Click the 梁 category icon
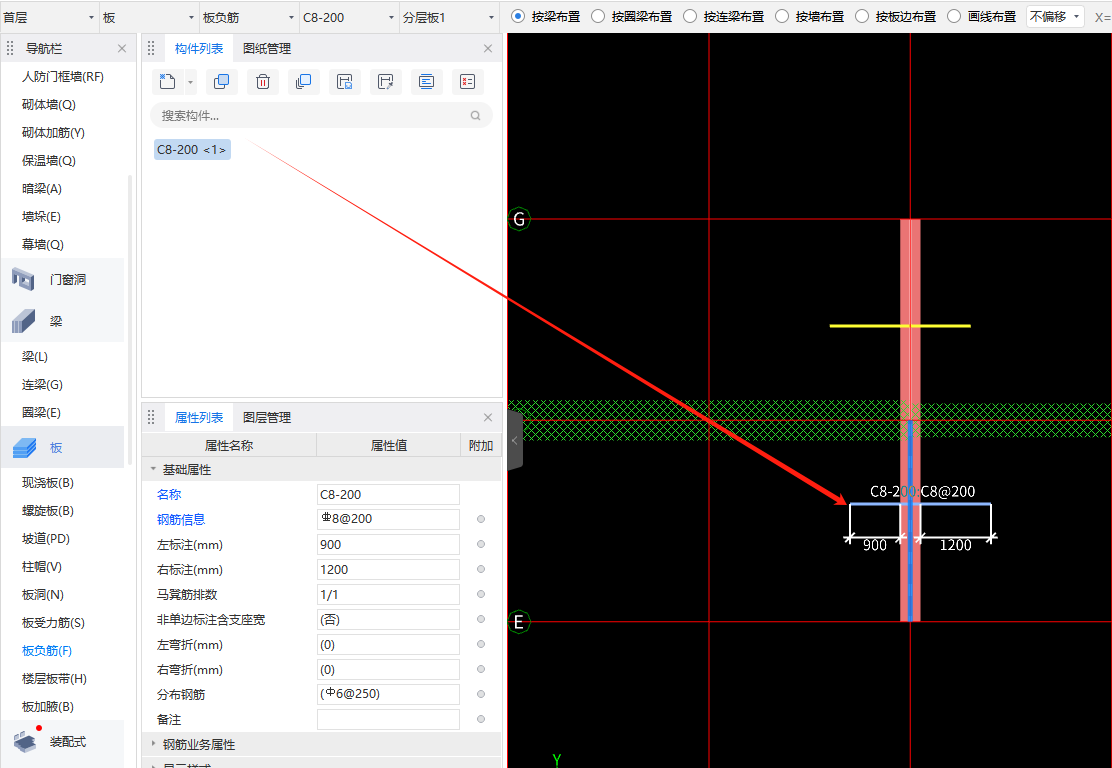The width and height of the screenshot is (1112, 768). pos(23,321)
